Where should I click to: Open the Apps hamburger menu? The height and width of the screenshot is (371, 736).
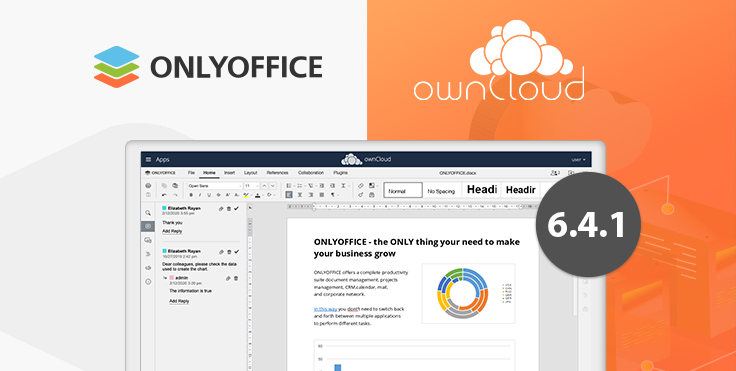[148, 159]
